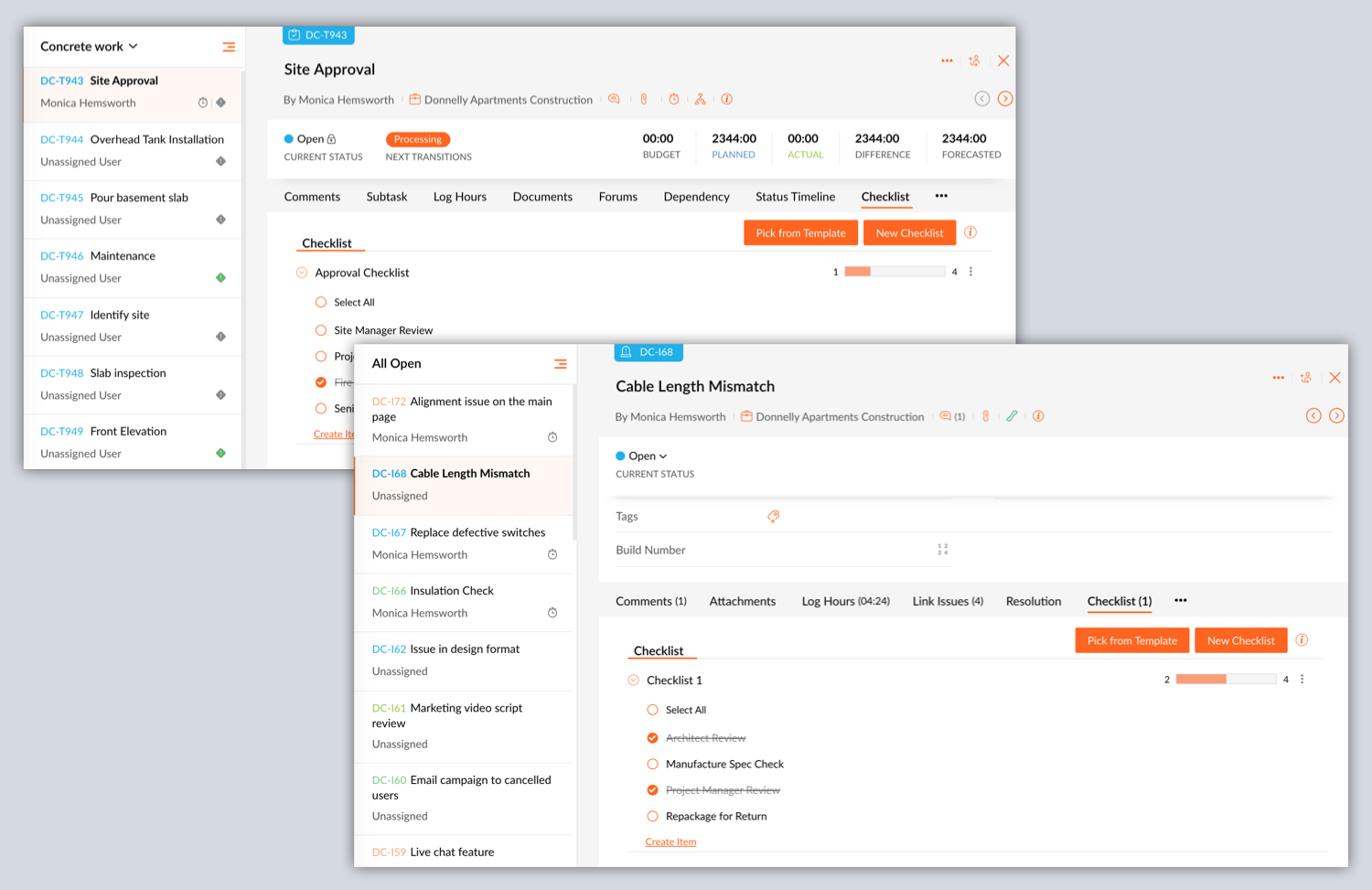Go to next issue using right arrow
Viewport: 1372px width, 890px height.
click(x=1336, y=416)
